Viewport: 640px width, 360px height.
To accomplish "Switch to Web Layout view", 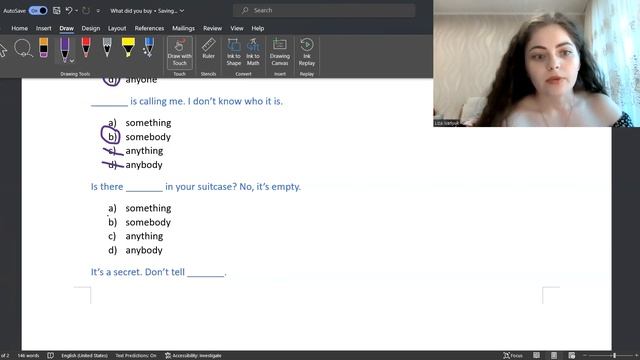I will click(571, 356).
